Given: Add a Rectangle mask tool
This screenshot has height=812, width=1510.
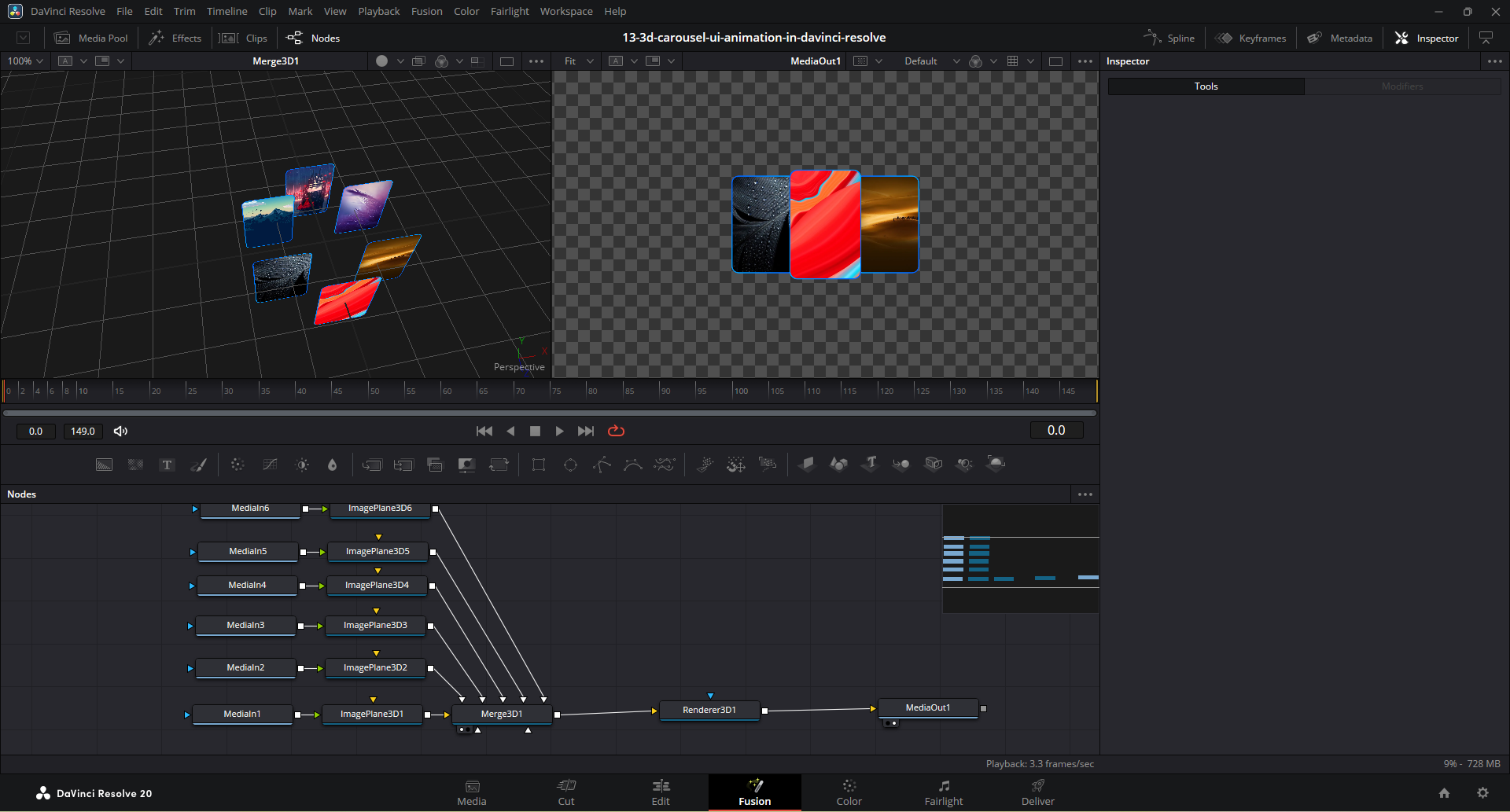Looking at the screenshot, I should [539, 465].
